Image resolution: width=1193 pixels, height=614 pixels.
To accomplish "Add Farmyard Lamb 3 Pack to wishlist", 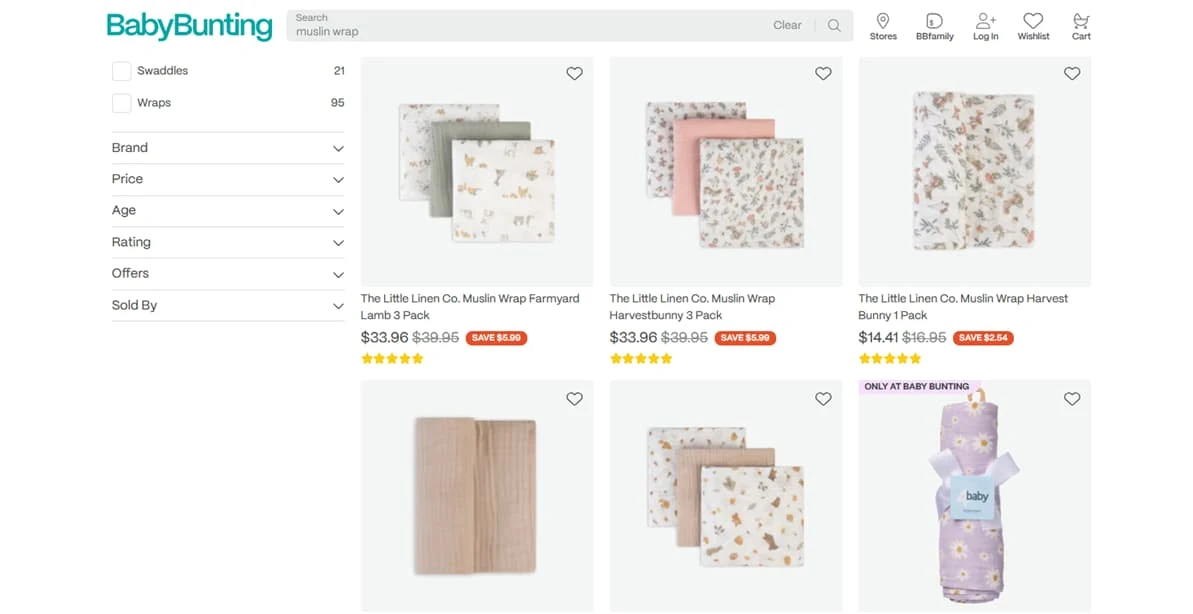I will tap(574, 74).
